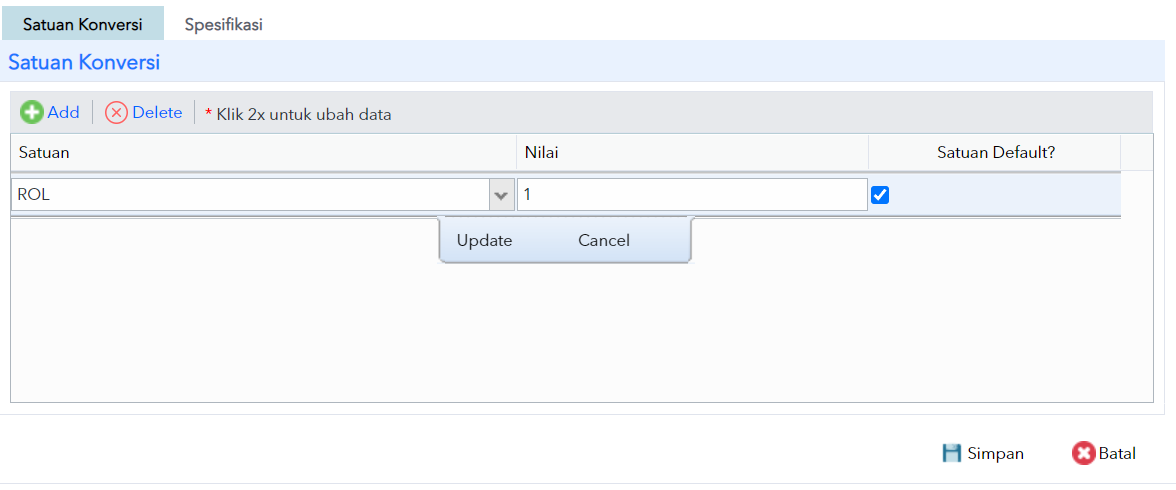Click the blue floppy disk Simpan icon
1176x490 pixels.
click(952, 453)
